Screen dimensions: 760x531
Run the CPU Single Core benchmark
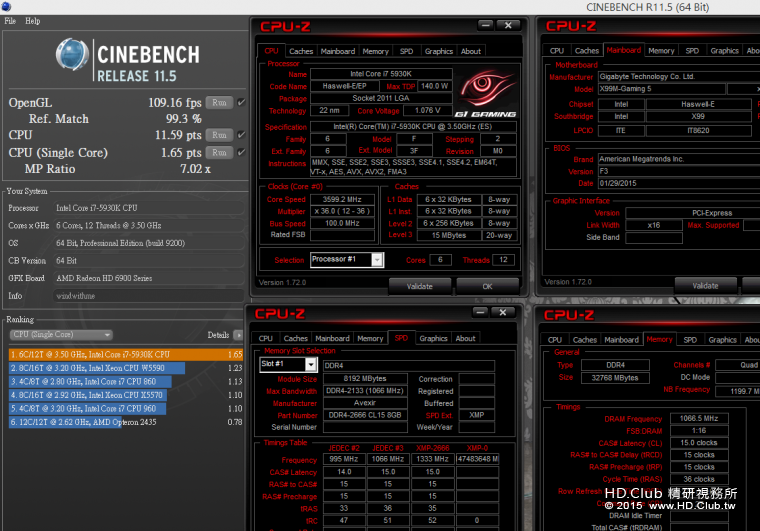(x=219, y=153)
